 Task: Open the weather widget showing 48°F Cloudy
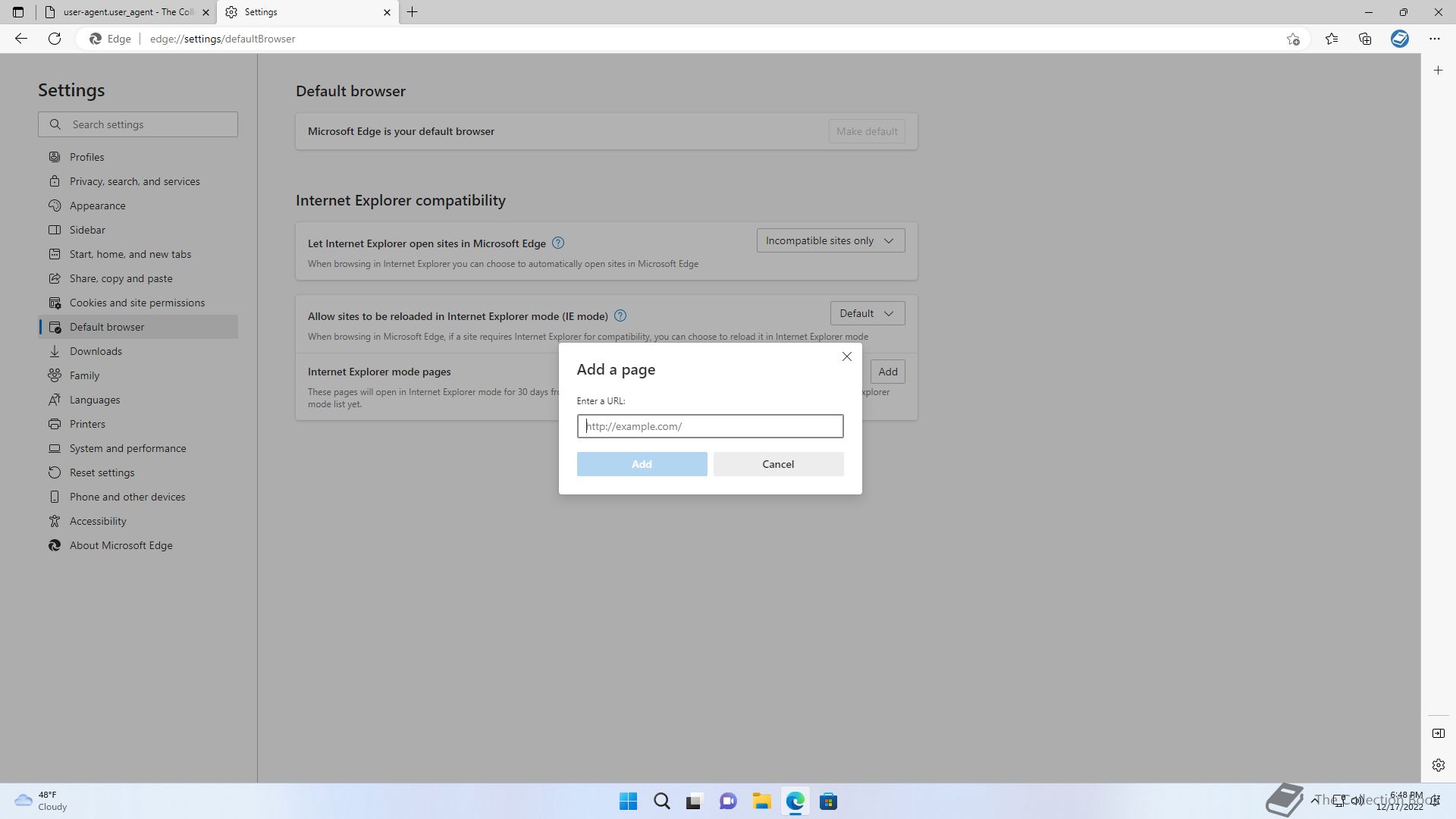click(x=42, y=801)
